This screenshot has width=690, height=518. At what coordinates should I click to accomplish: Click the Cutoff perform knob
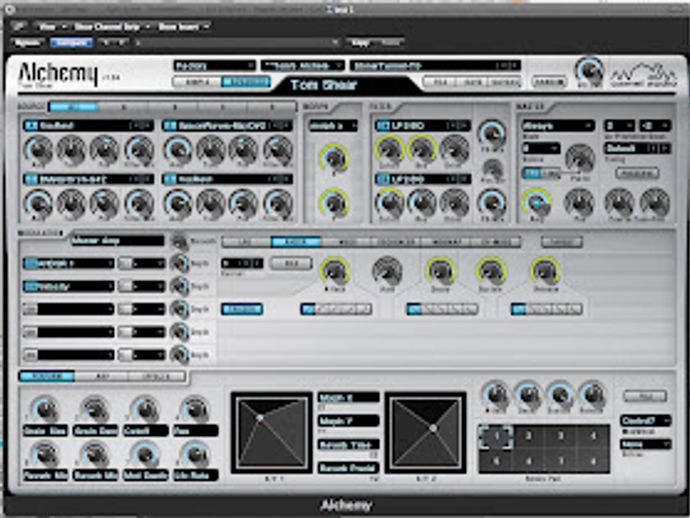(x=145, y=410)
